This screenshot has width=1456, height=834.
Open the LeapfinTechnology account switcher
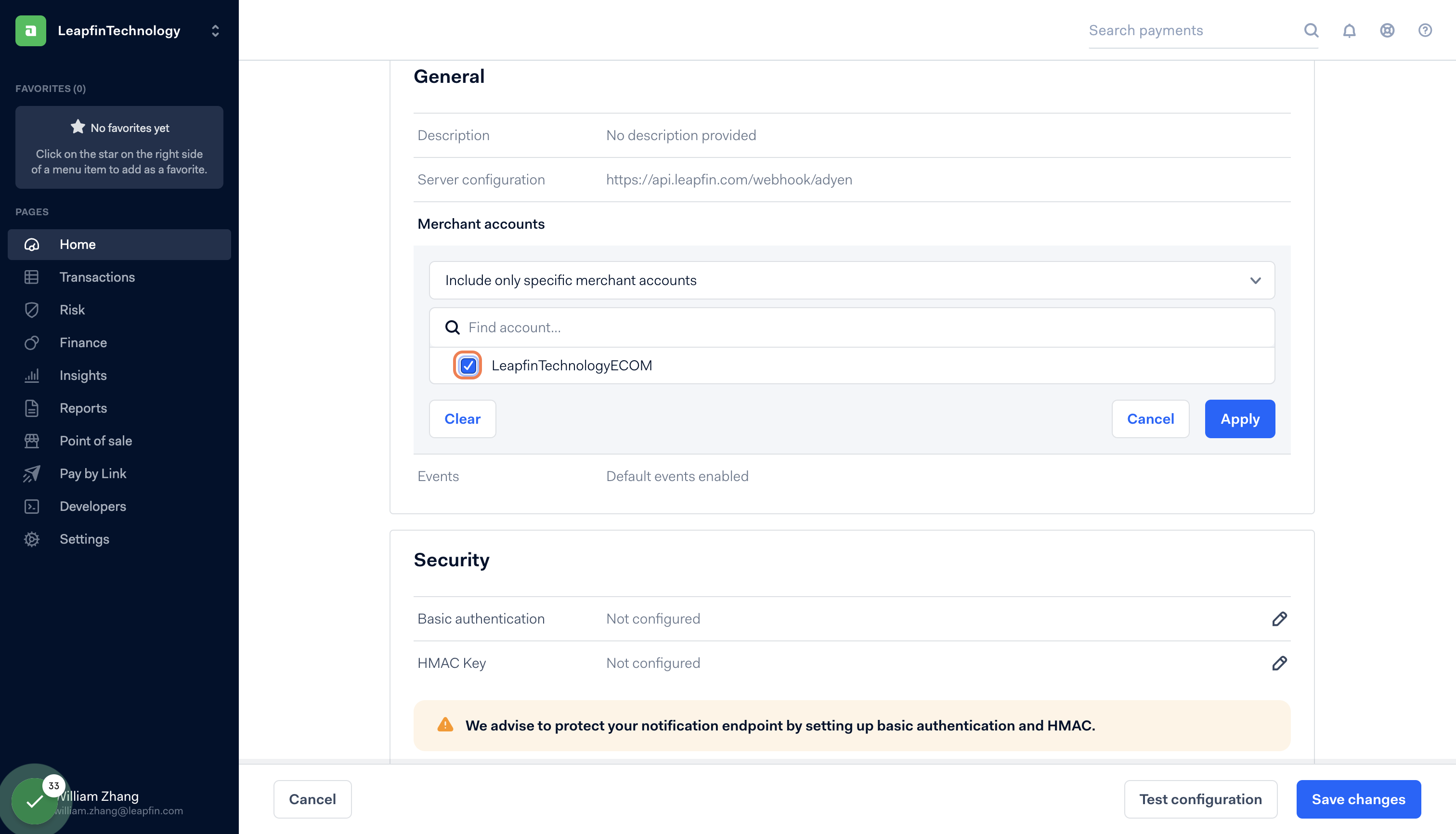(215, 30)
